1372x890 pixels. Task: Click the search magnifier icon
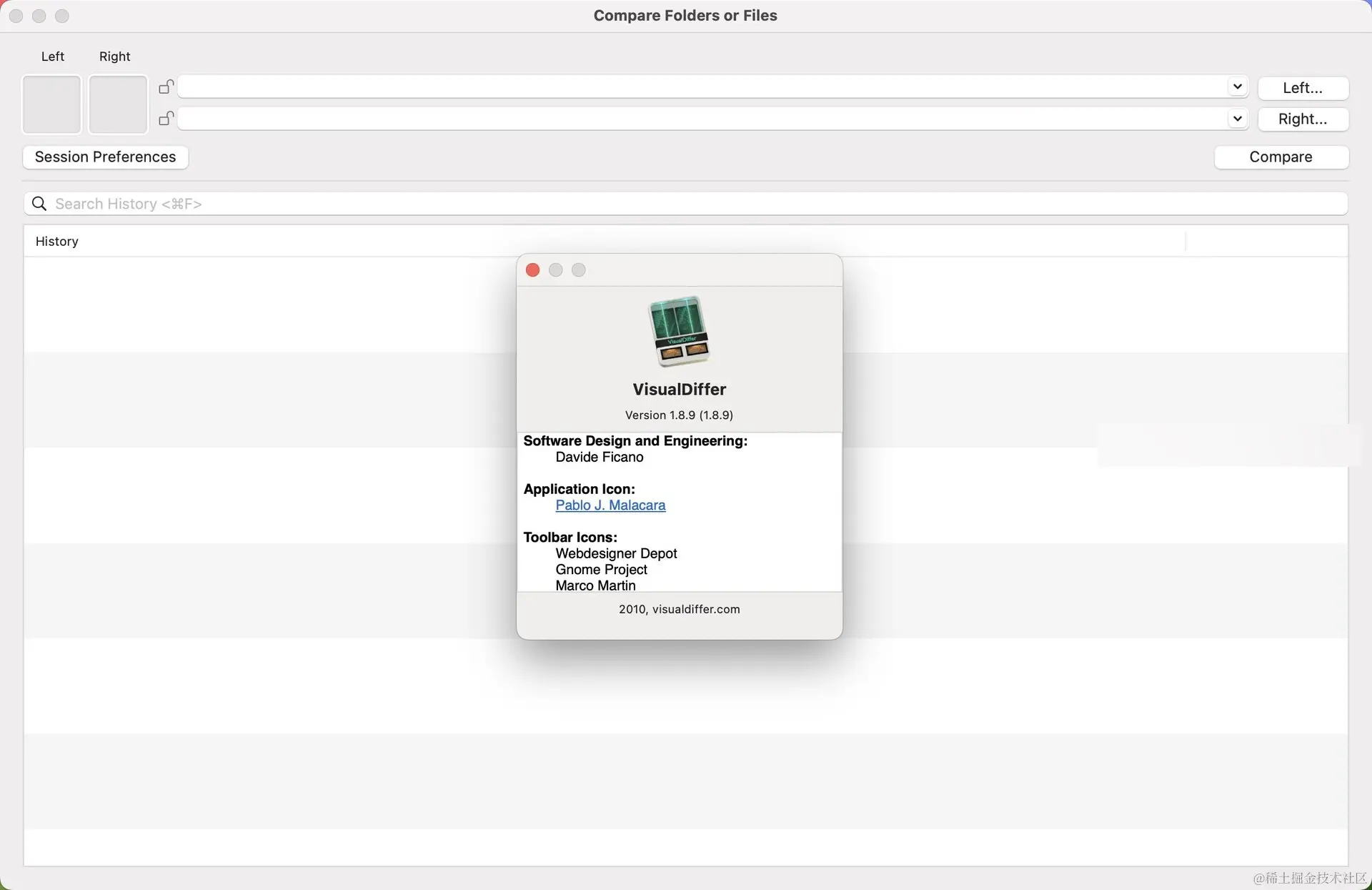40,204
